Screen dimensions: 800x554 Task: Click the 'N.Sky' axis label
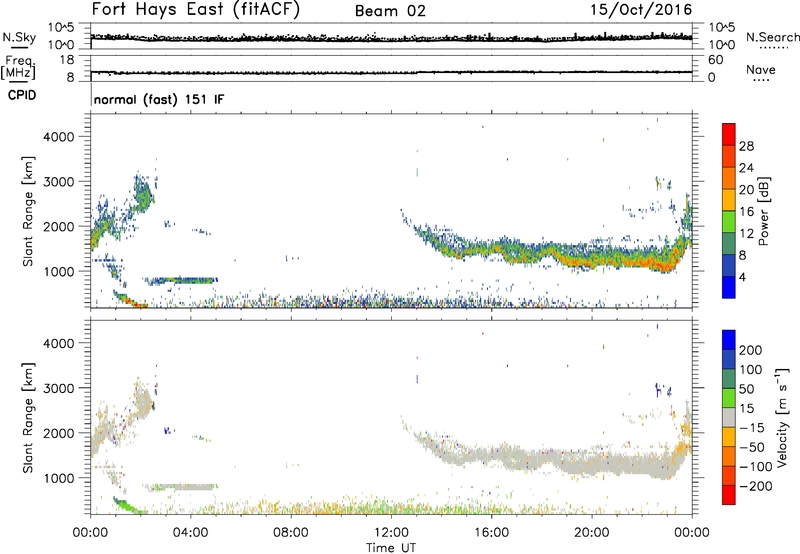tap(19, 38)
